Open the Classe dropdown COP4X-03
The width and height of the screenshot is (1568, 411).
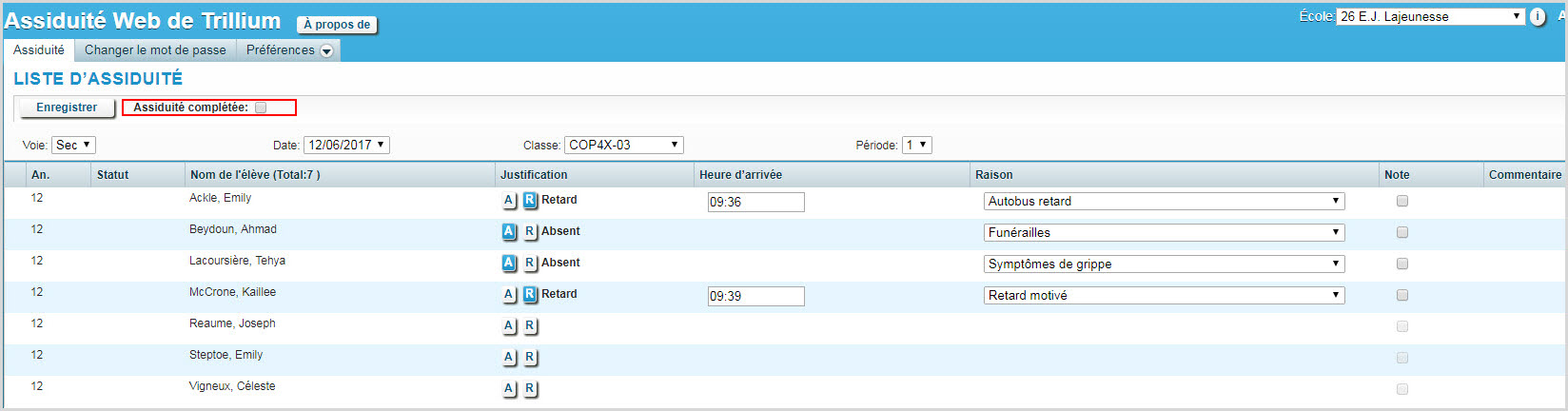coord(623,146)
